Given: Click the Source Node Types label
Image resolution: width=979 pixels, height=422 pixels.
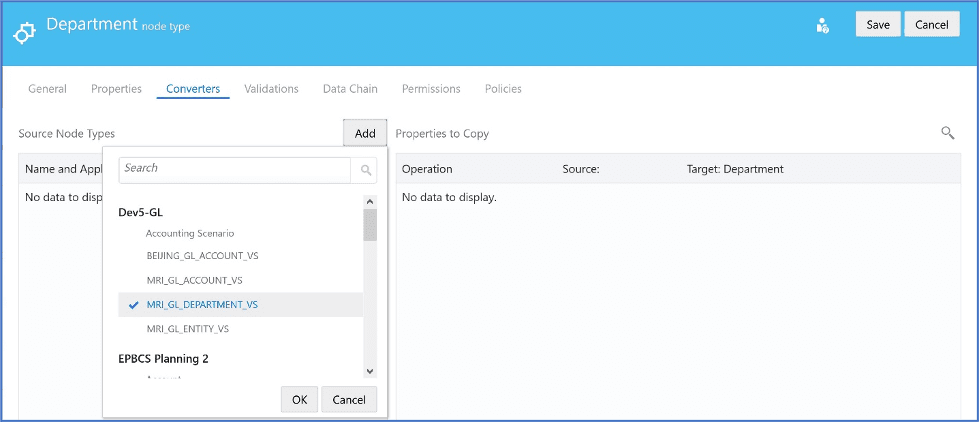Looking at the screenshot, I should tap(67, 134).
